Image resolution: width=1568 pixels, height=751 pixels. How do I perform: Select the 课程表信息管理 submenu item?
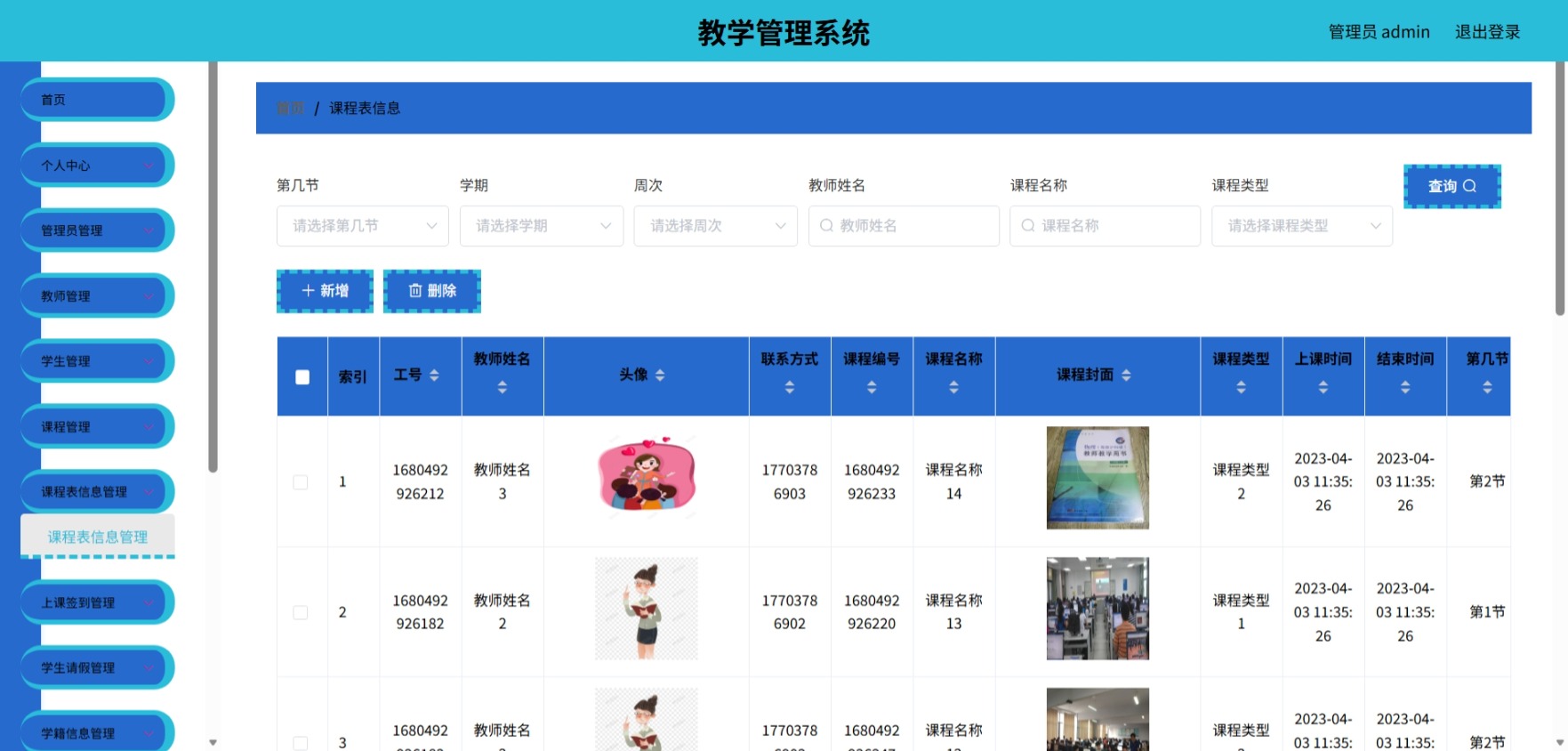click(98, 537)
